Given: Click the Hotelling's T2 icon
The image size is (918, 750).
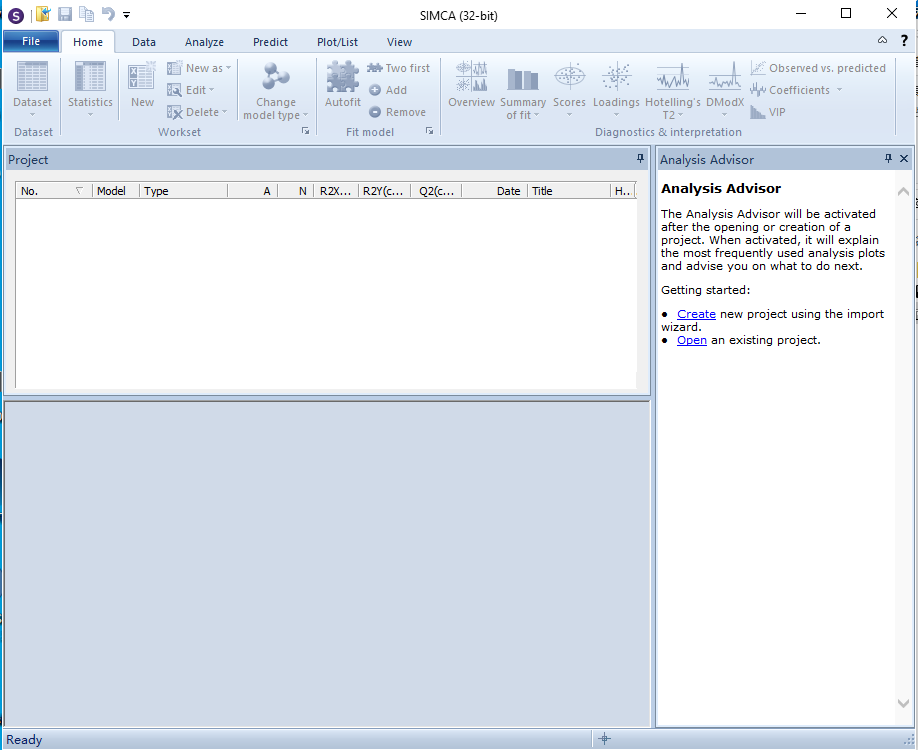Looking at the screenshot, I should point(673,76).
